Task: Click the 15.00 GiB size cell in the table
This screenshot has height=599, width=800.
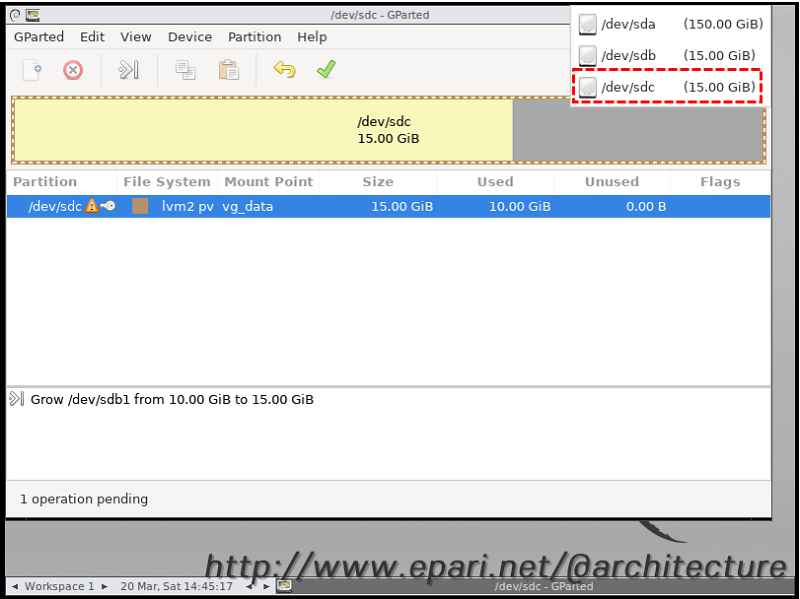Action: [402, 206]
